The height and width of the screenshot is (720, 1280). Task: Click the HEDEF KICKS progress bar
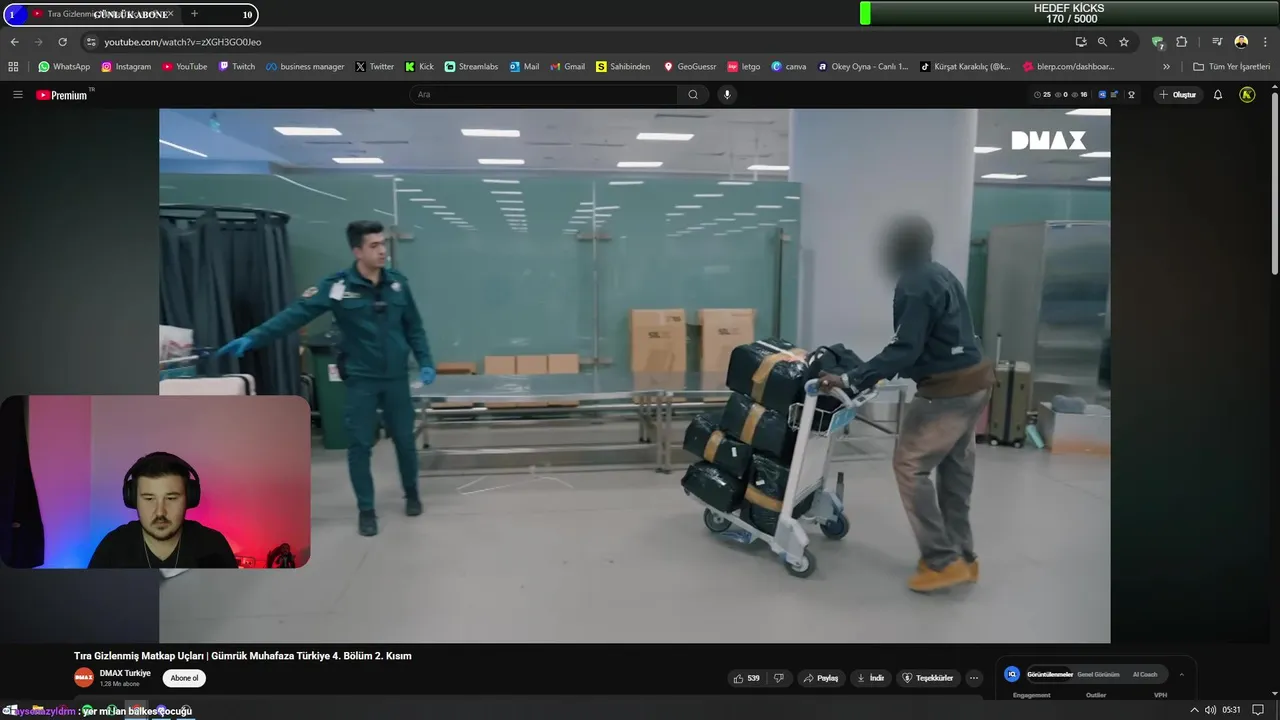(x=1069, y=13)
